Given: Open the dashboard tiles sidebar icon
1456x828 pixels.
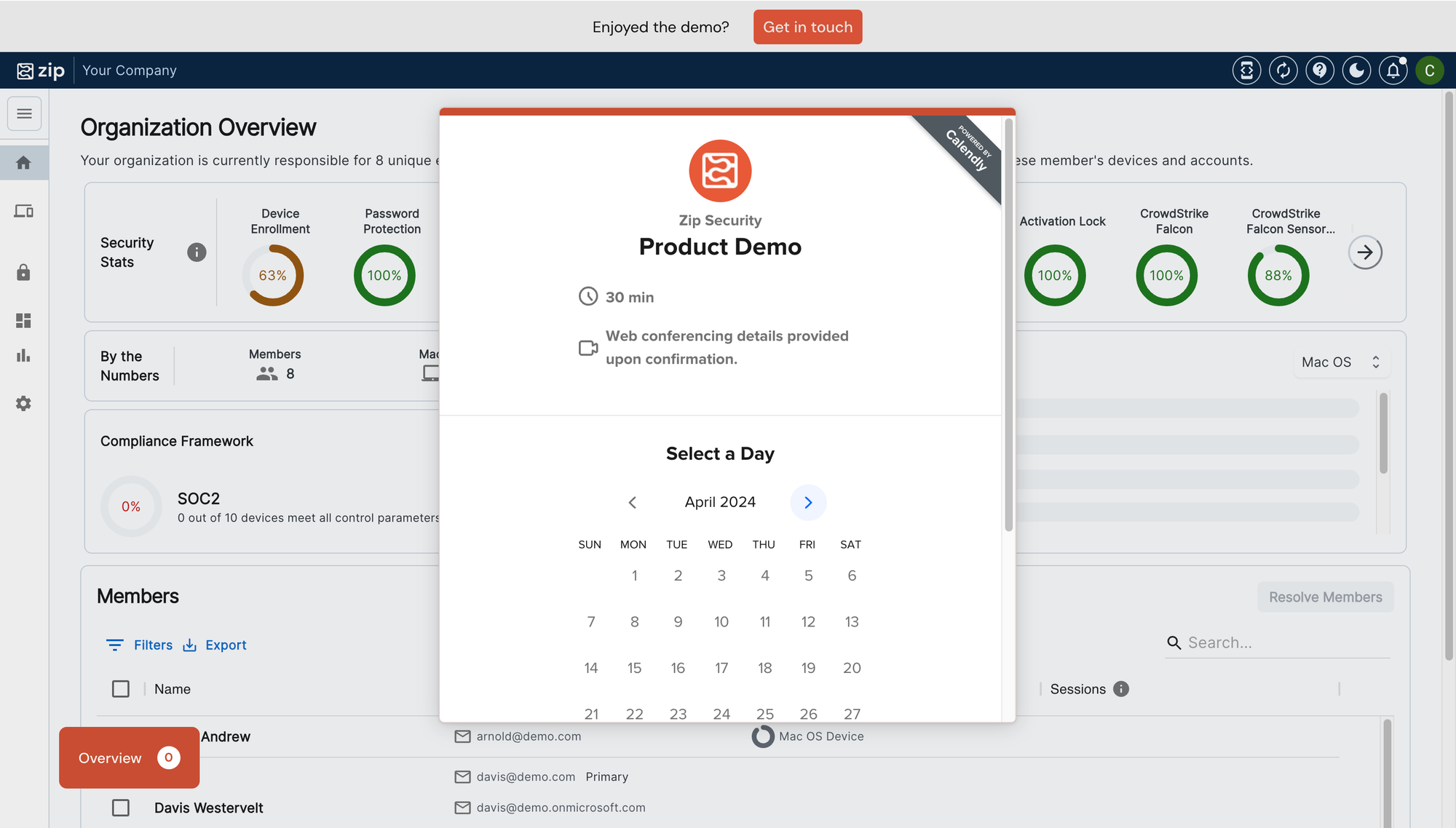Looking at the screenshot, I should (24, 320).
